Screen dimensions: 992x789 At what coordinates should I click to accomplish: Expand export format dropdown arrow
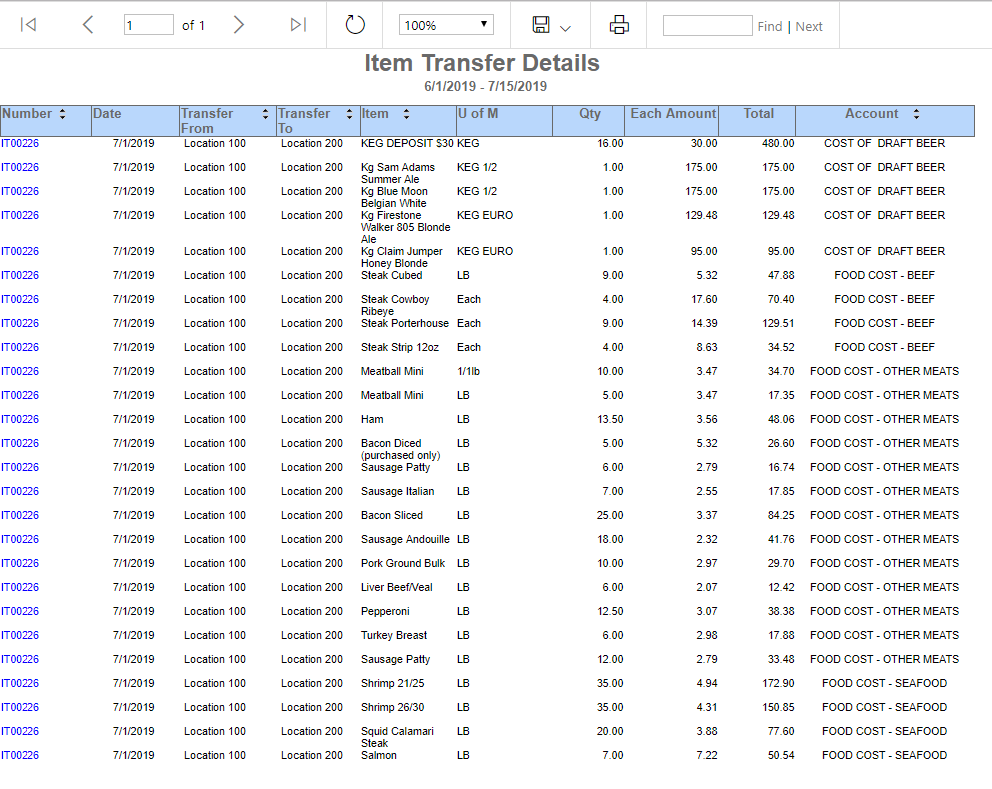(566, 28)
